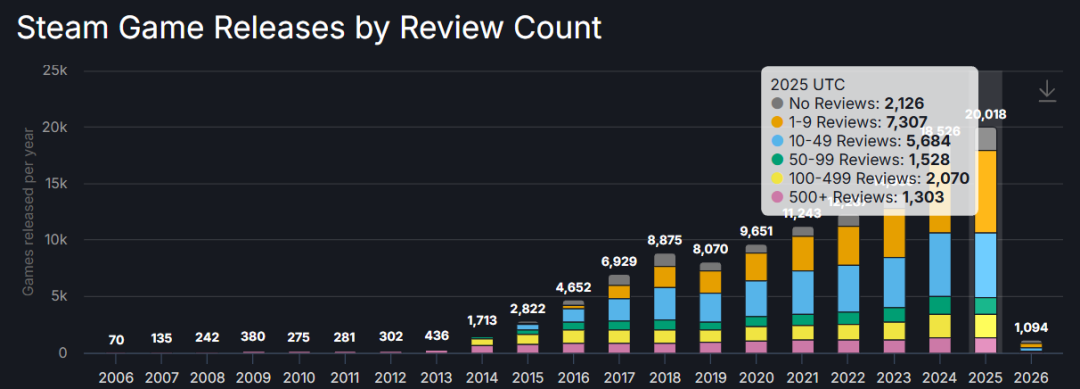Click the gray No Reviews segment of 2025 bar
1080x389 pixels.
click(x=986, y=139)
